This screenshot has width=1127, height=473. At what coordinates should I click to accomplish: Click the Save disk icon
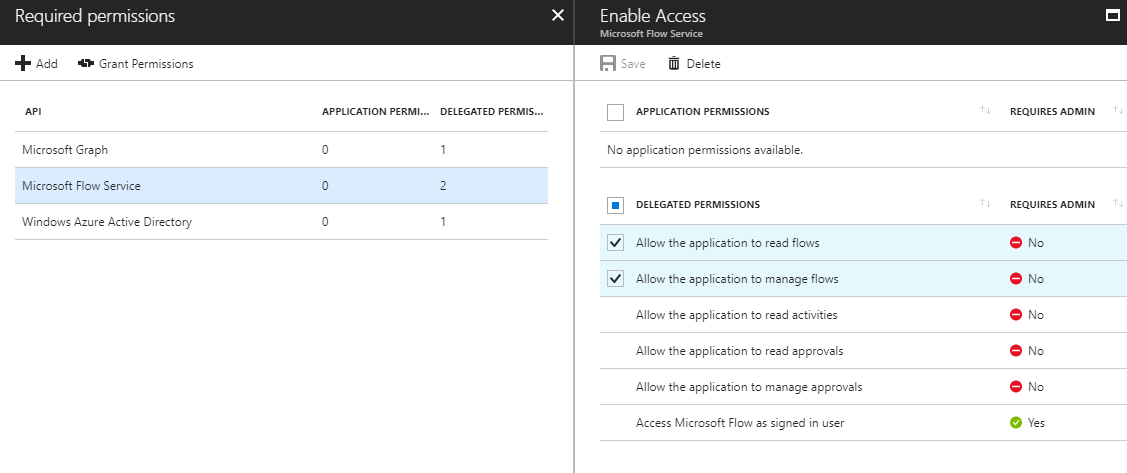(x=608, y=64)
